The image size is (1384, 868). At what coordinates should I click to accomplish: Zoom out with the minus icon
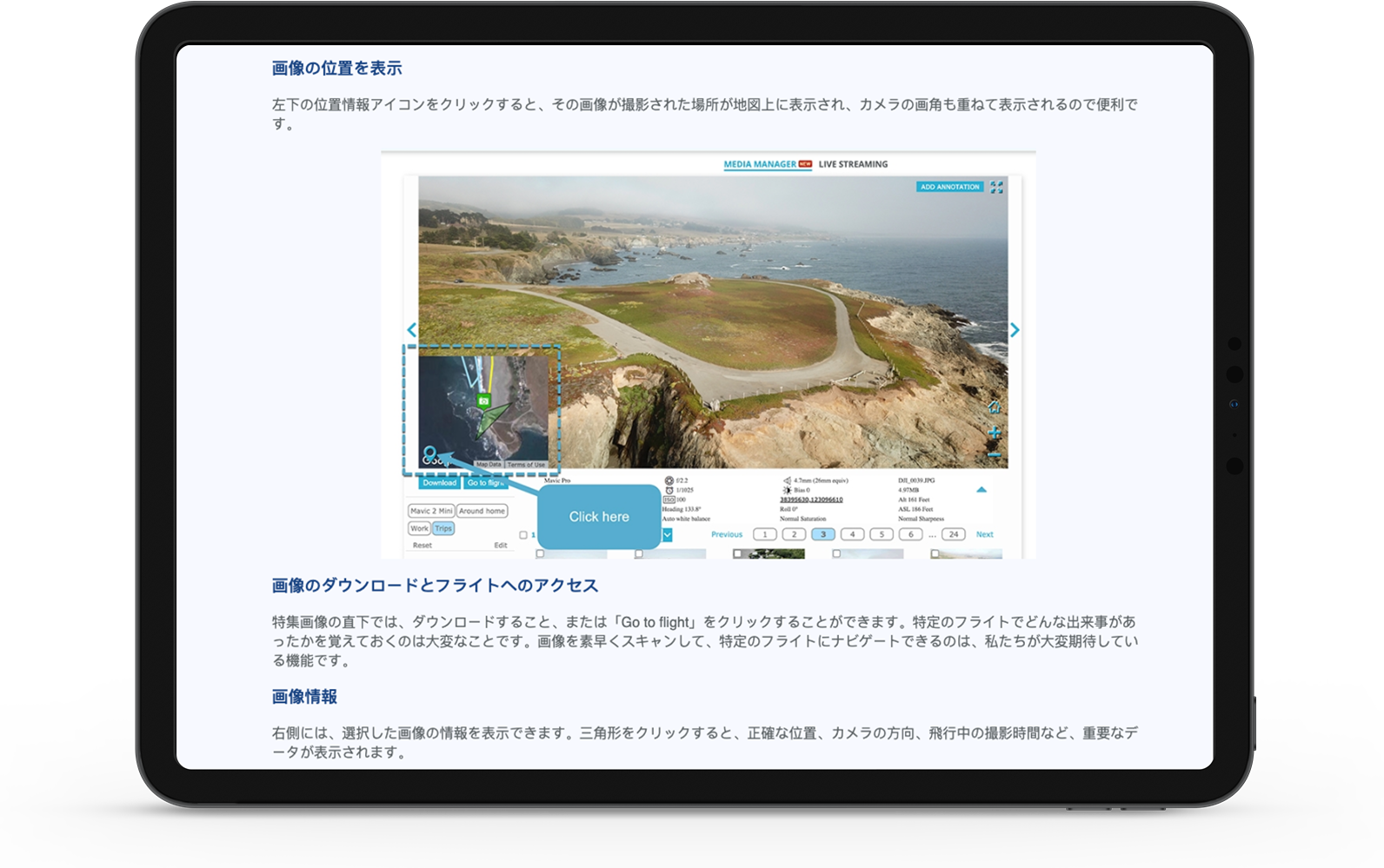point(995,455)
